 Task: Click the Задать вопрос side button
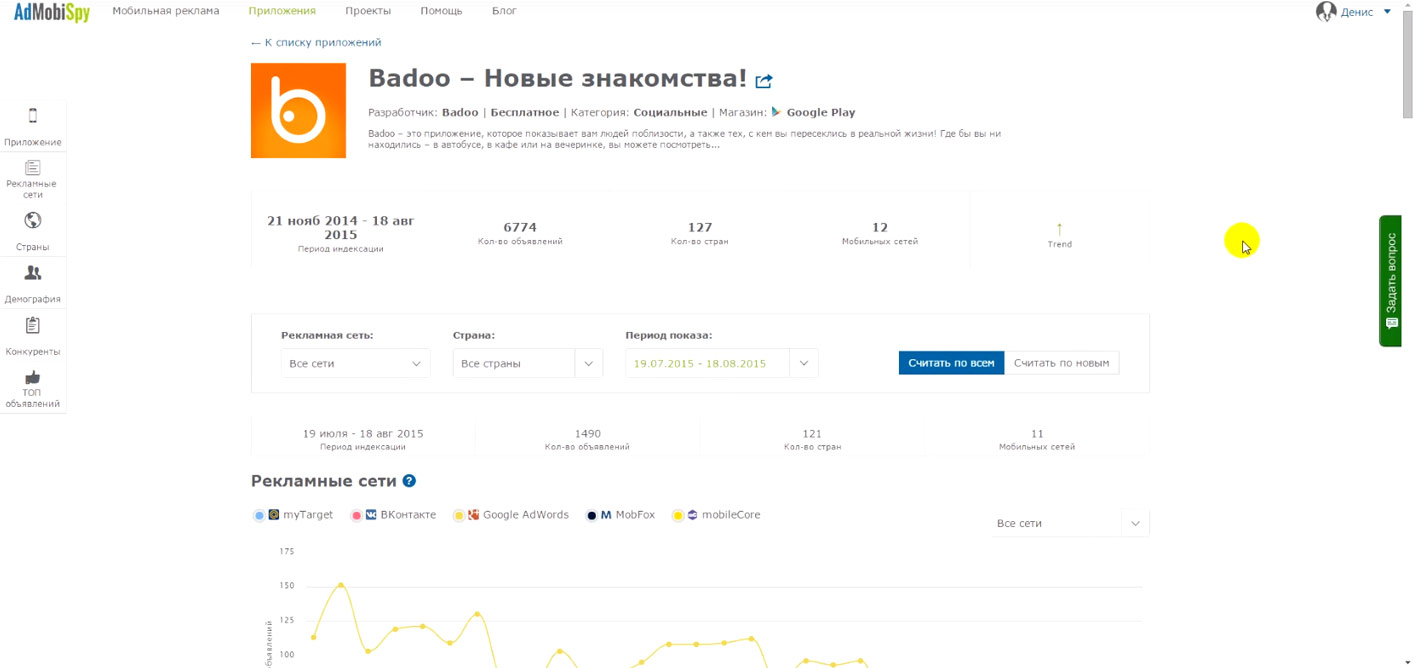point(1391,281)
